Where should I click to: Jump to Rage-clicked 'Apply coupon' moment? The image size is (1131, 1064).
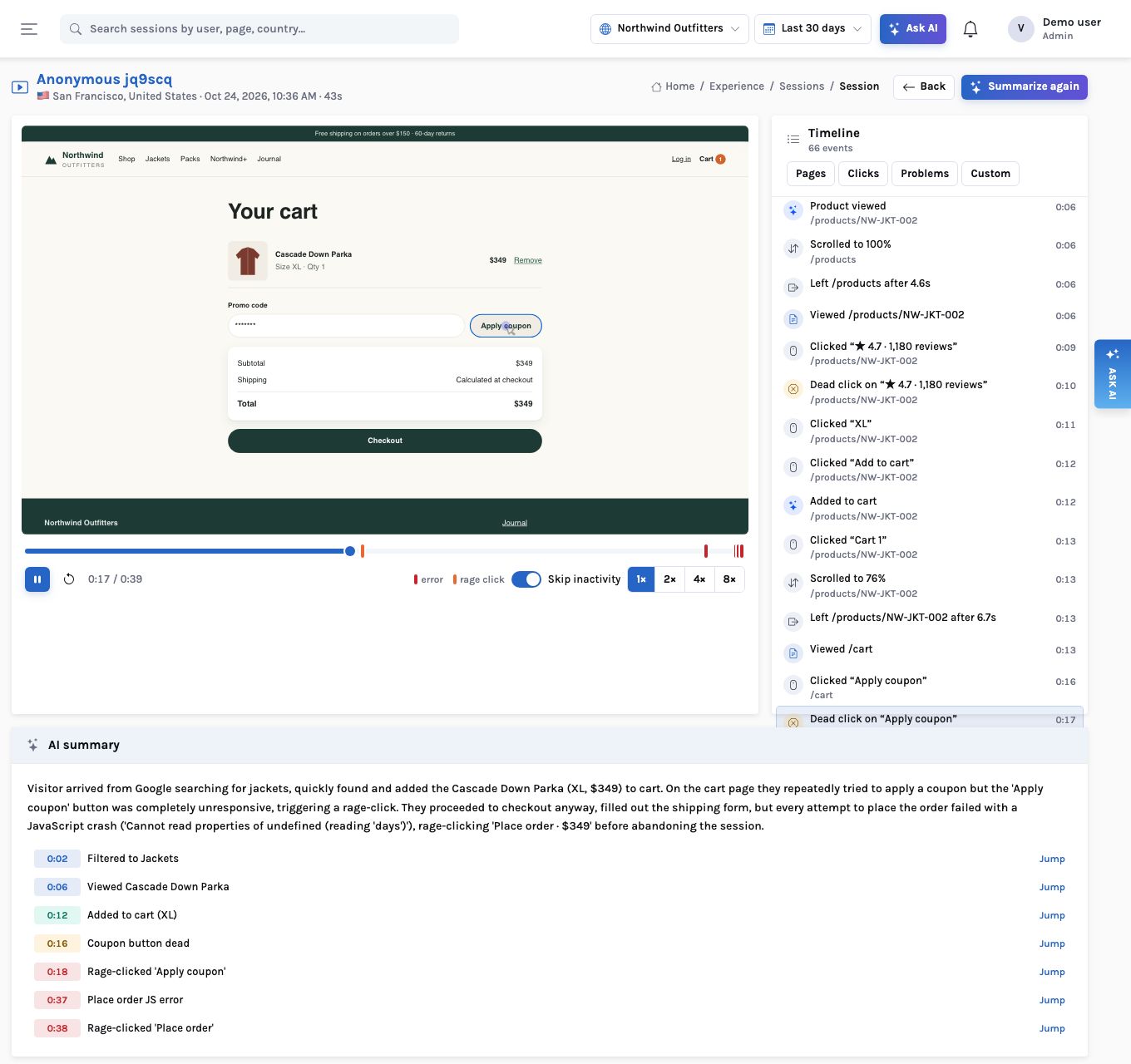tap(1052, 972)
